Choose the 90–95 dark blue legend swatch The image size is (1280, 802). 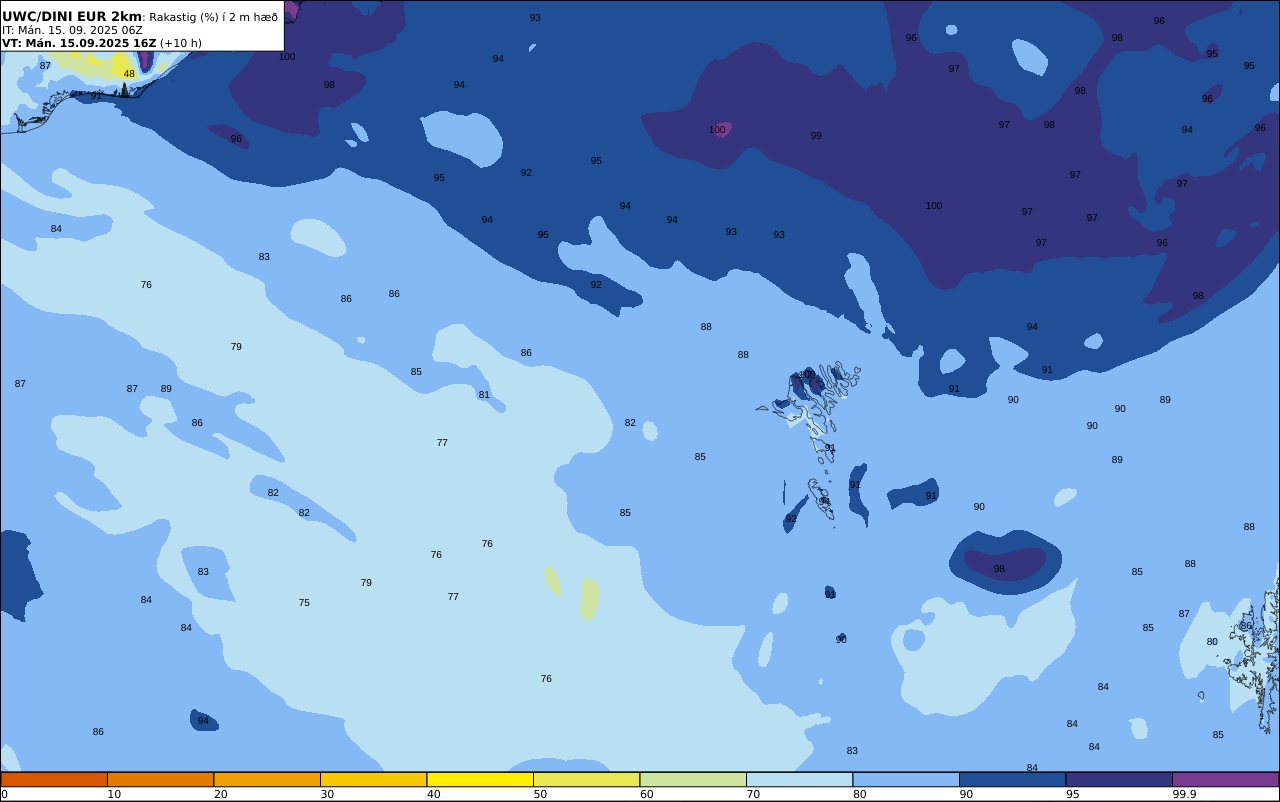tap(1012, 779)
